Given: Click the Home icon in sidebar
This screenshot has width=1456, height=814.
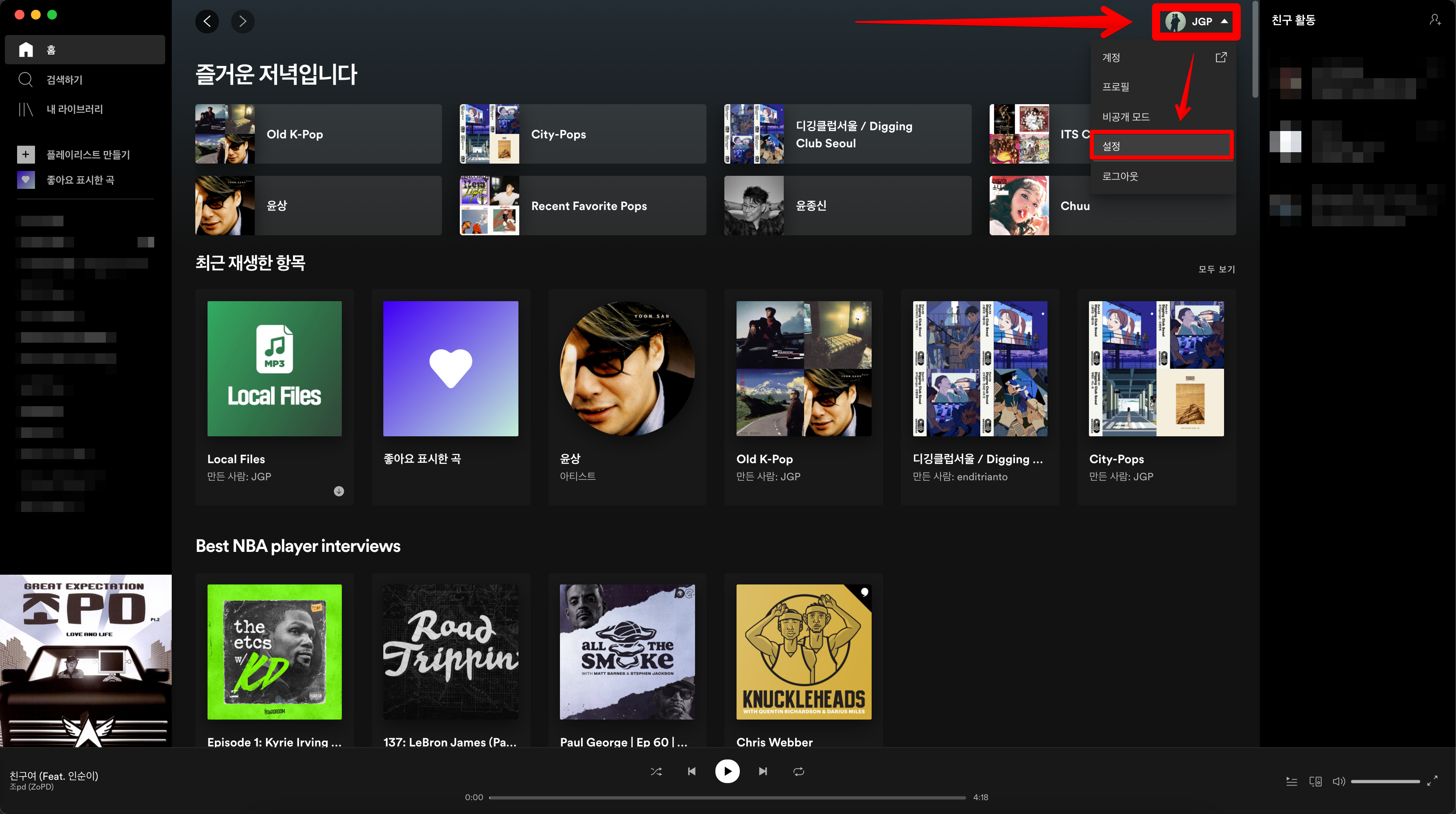Looking at the screenshot, I should pos(26,50).
